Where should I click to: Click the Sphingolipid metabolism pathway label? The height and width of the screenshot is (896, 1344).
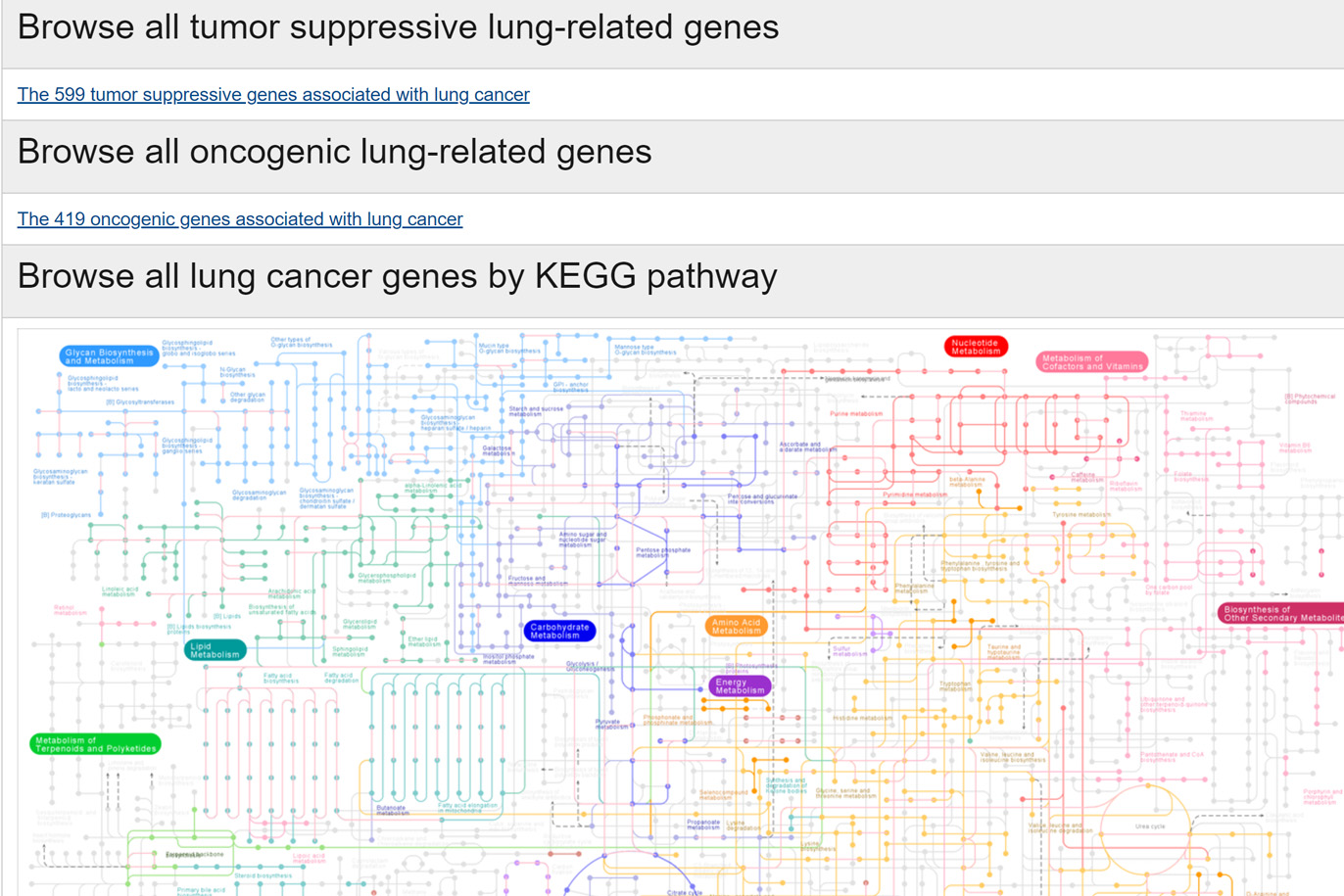point(349,651)
